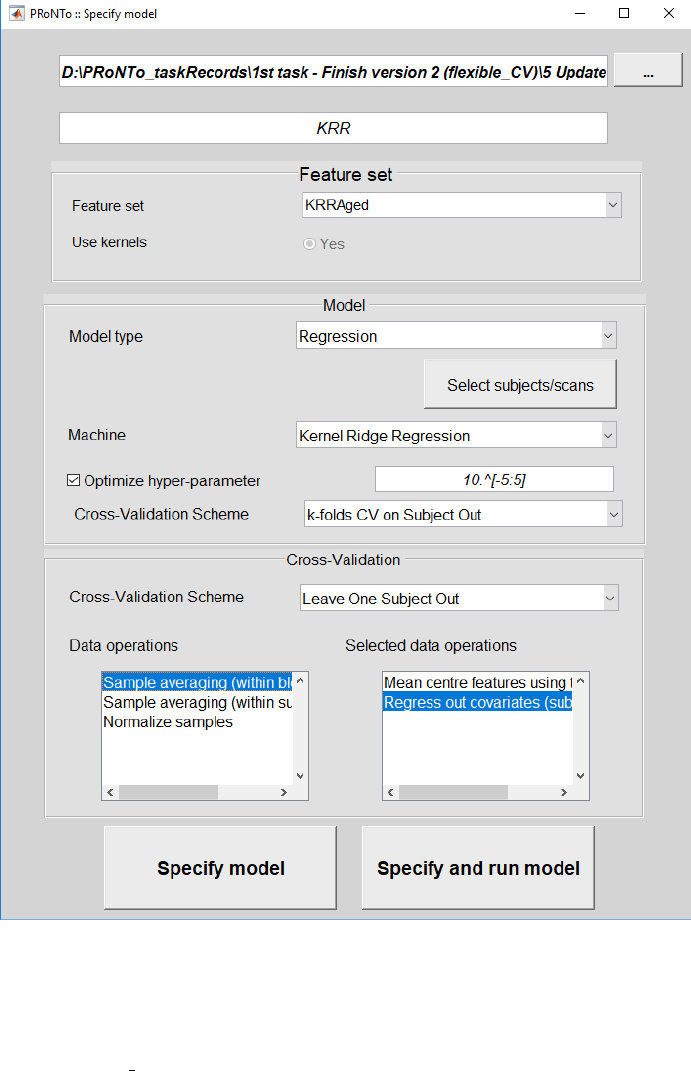Toggle Optimize hyper-parameter checkbox
Viewport: 691px width, 1071px height.
pyautogui.click(x=74, y=480)
